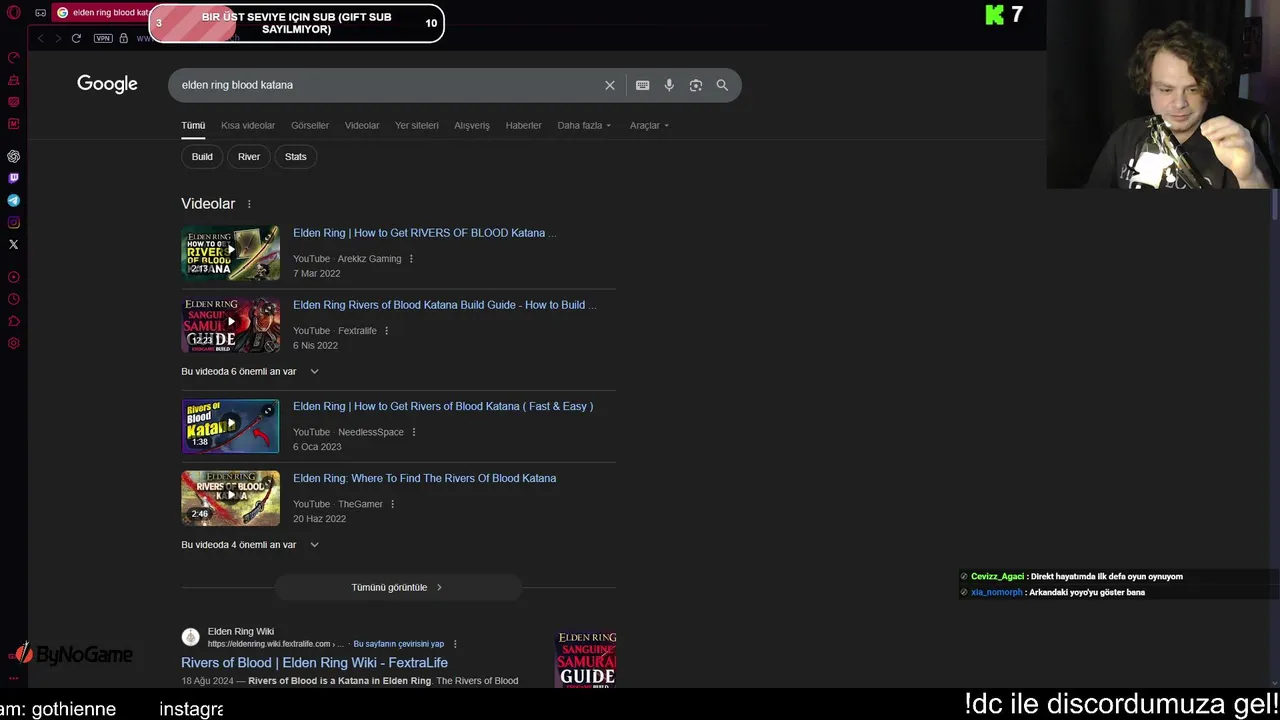1280x720 pixels.
Task: Select the browser tab 'elden ring blood kat'
Action: [102, 13]
